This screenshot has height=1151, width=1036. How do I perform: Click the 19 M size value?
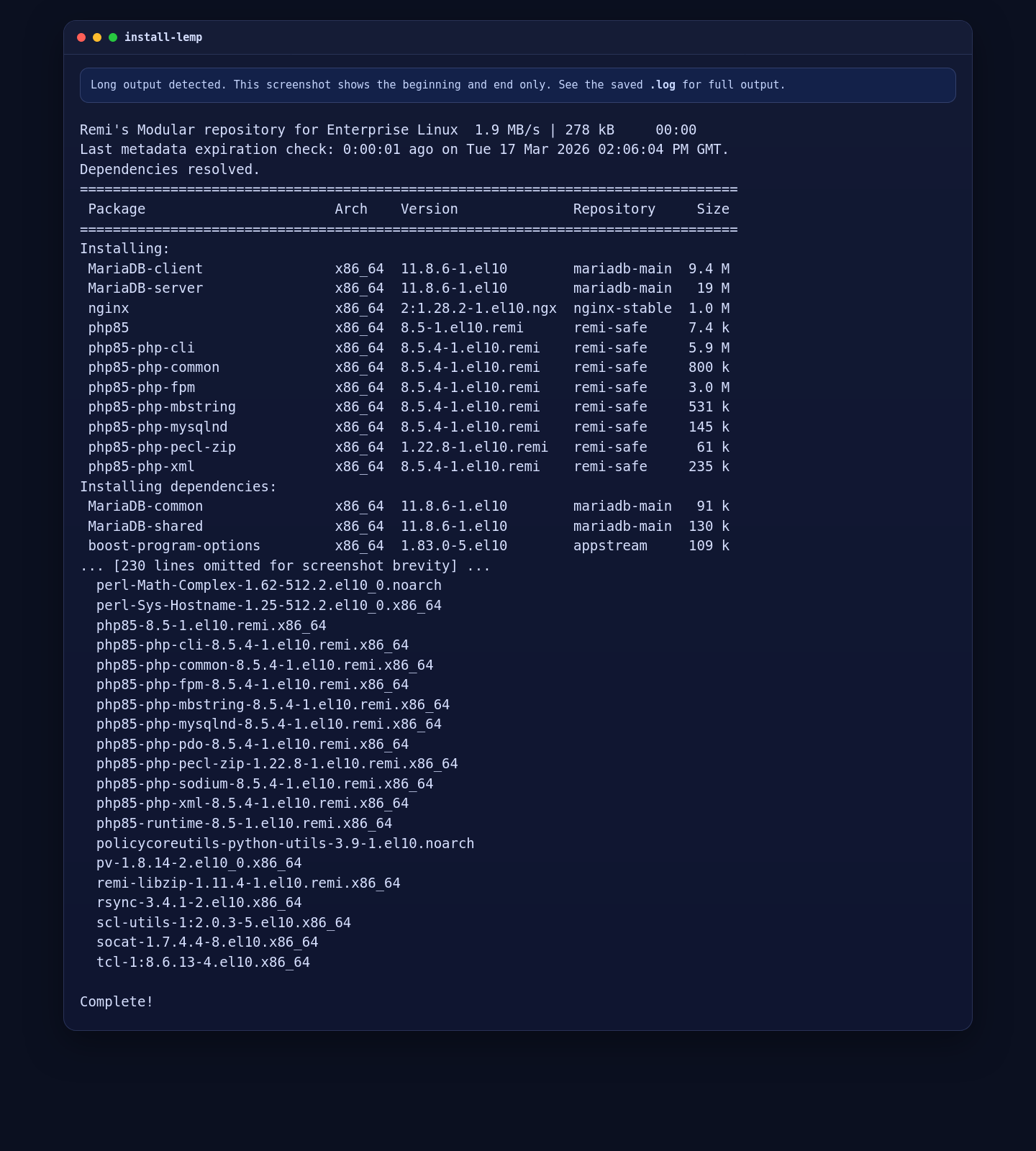tap(713, 288)
